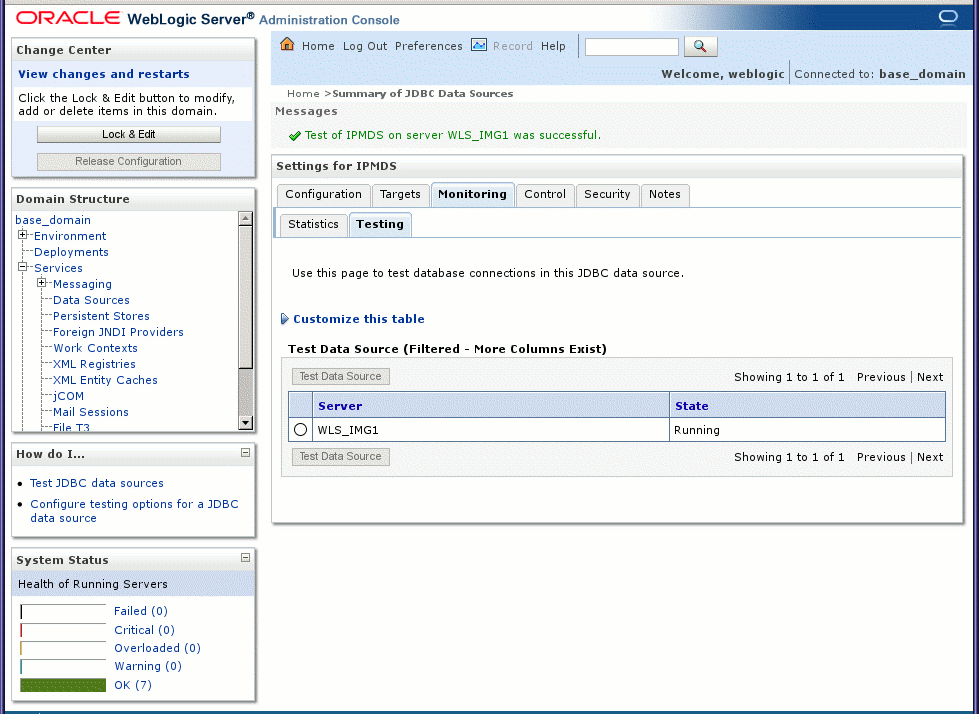Click the Lock & Edit button

coord(129,134)
